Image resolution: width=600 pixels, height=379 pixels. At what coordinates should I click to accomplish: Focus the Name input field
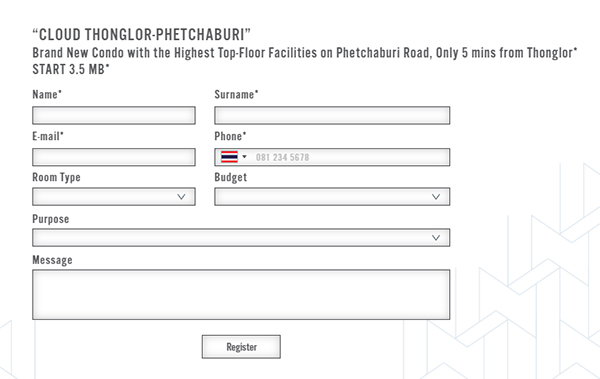click(x=114, y=116)
